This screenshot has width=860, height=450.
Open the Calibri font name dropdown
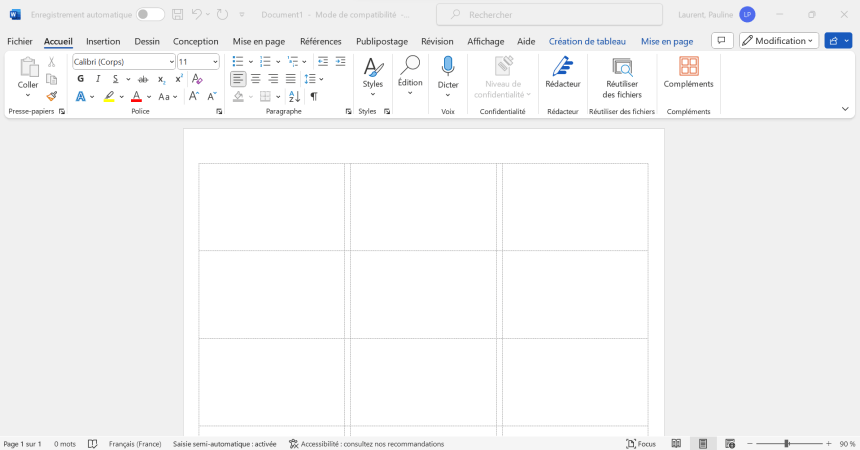tap(172, 62)
